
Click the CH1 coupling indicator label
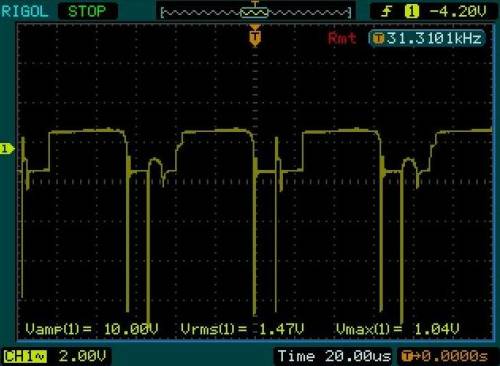point(25,357)
